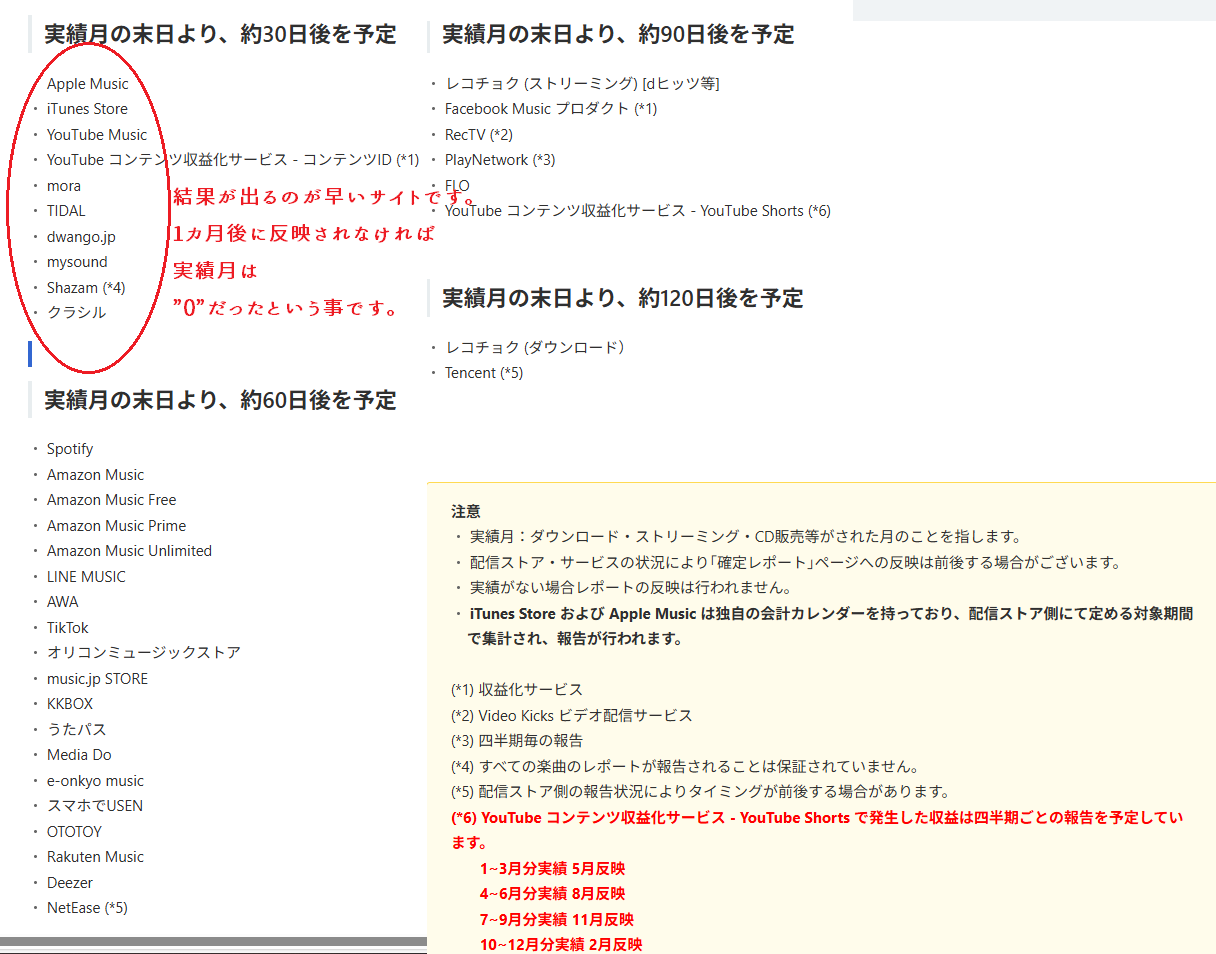Click the RecTV (*2) list item
The image size is (1216, 954).
[x=479, y=135]
